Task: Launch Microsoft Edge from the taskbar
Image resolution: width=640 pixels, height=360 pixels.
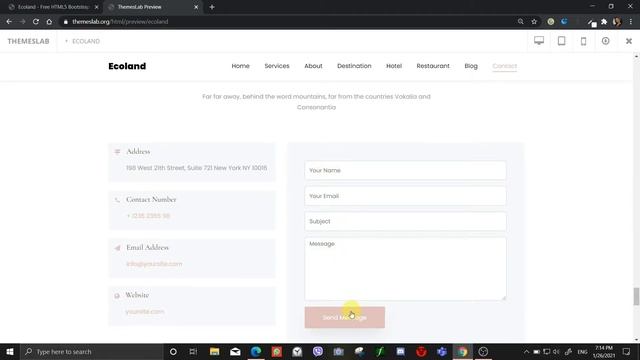Action: click(256, 351)
